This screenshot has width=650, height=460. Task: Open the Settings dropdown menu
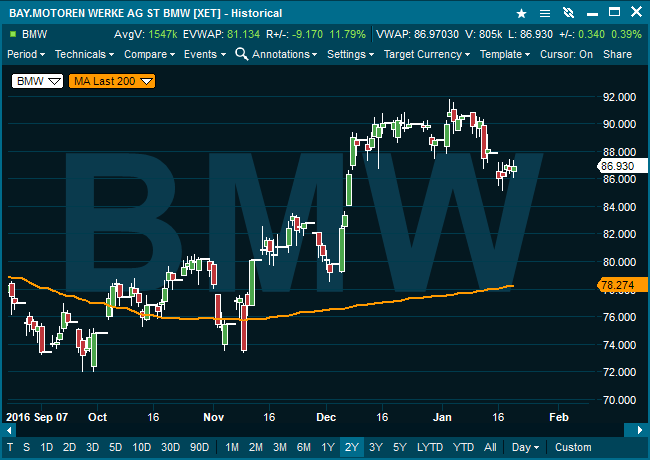(350, 54)
